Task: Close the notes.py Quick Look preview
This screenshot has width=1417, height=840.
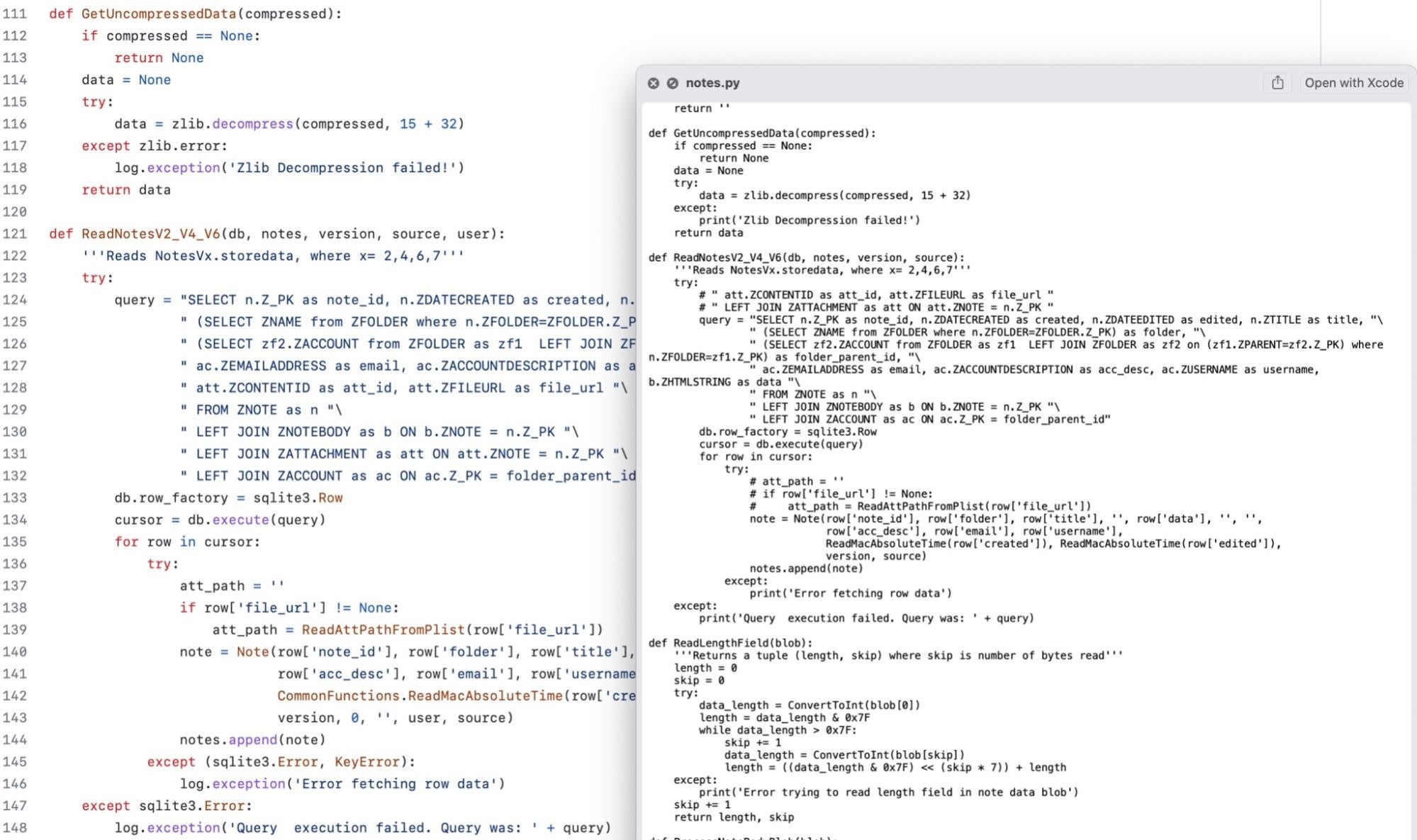Action: pos(653,83)
